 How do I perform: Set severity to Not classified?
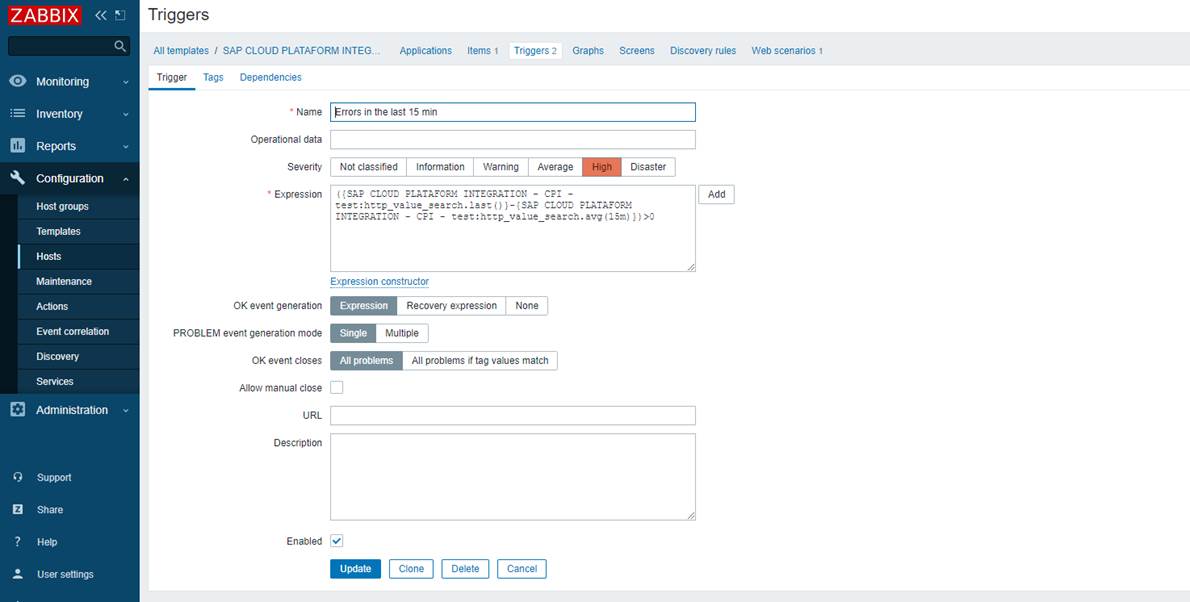368,167
